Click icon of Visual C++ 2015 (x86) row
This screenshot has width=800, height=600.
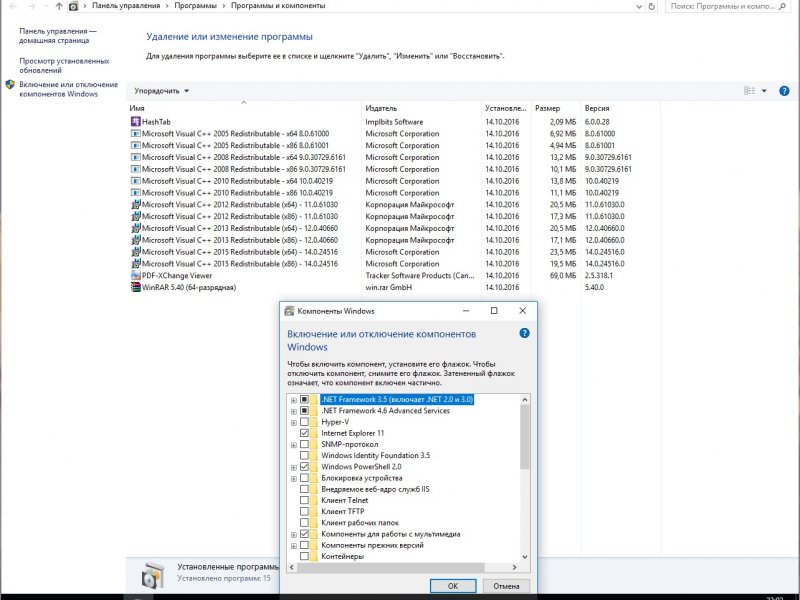(x=135, y=263)
